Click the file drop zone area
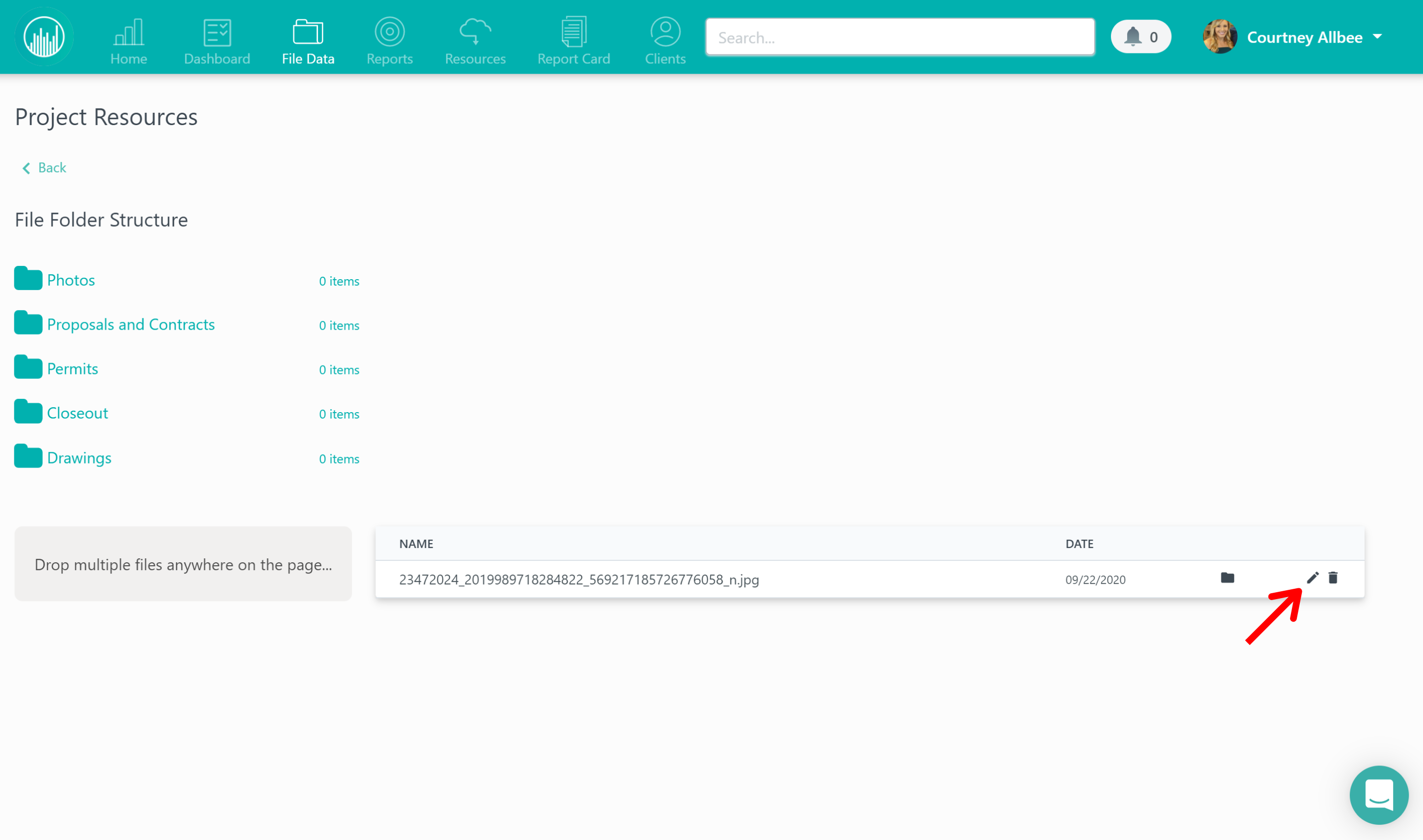Image resolution: width=1423 pixels, height=840 pixels. click(x=184, y=564)
